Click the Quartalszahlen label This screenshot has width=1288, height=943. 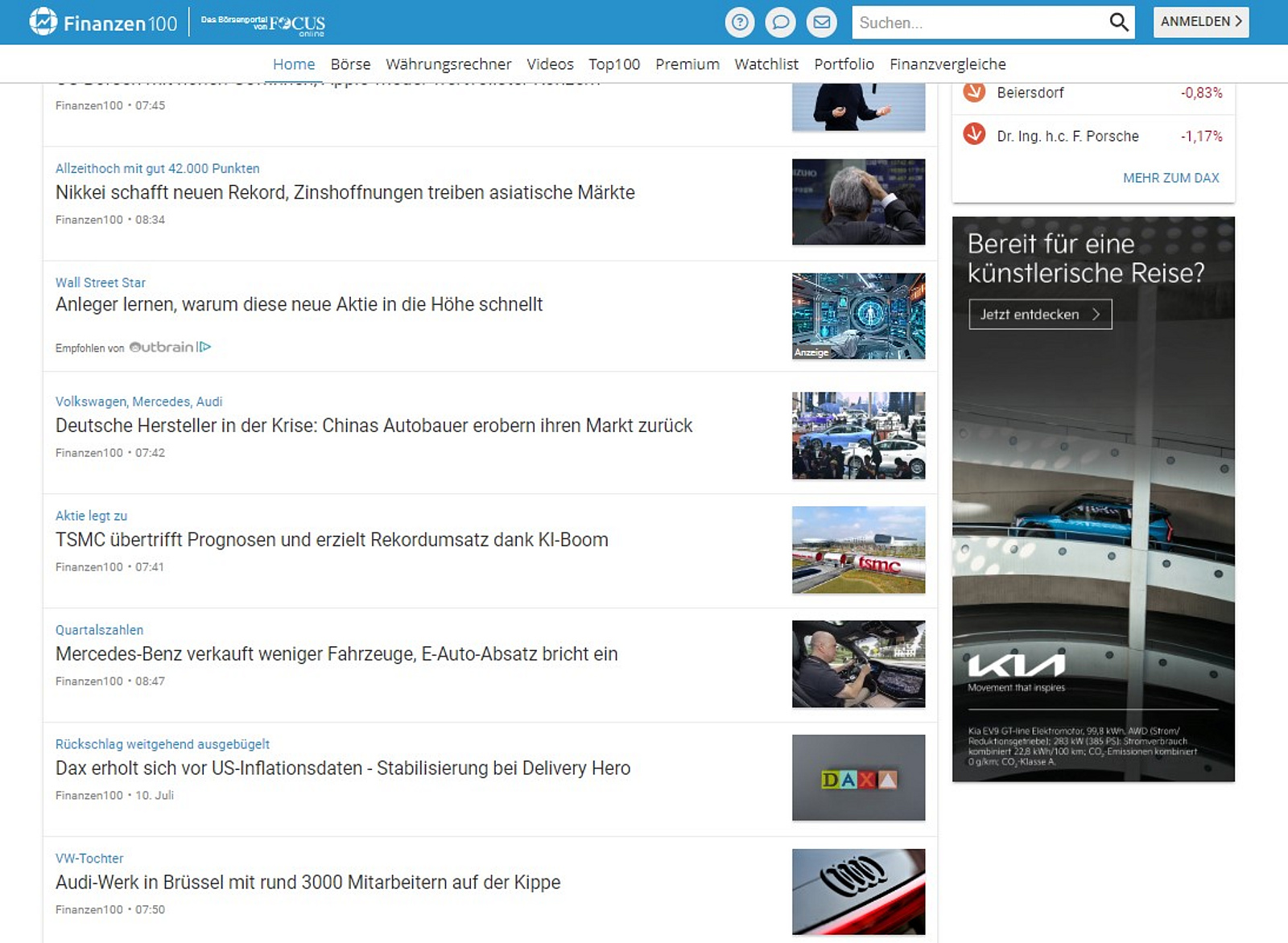coord(99,630)
